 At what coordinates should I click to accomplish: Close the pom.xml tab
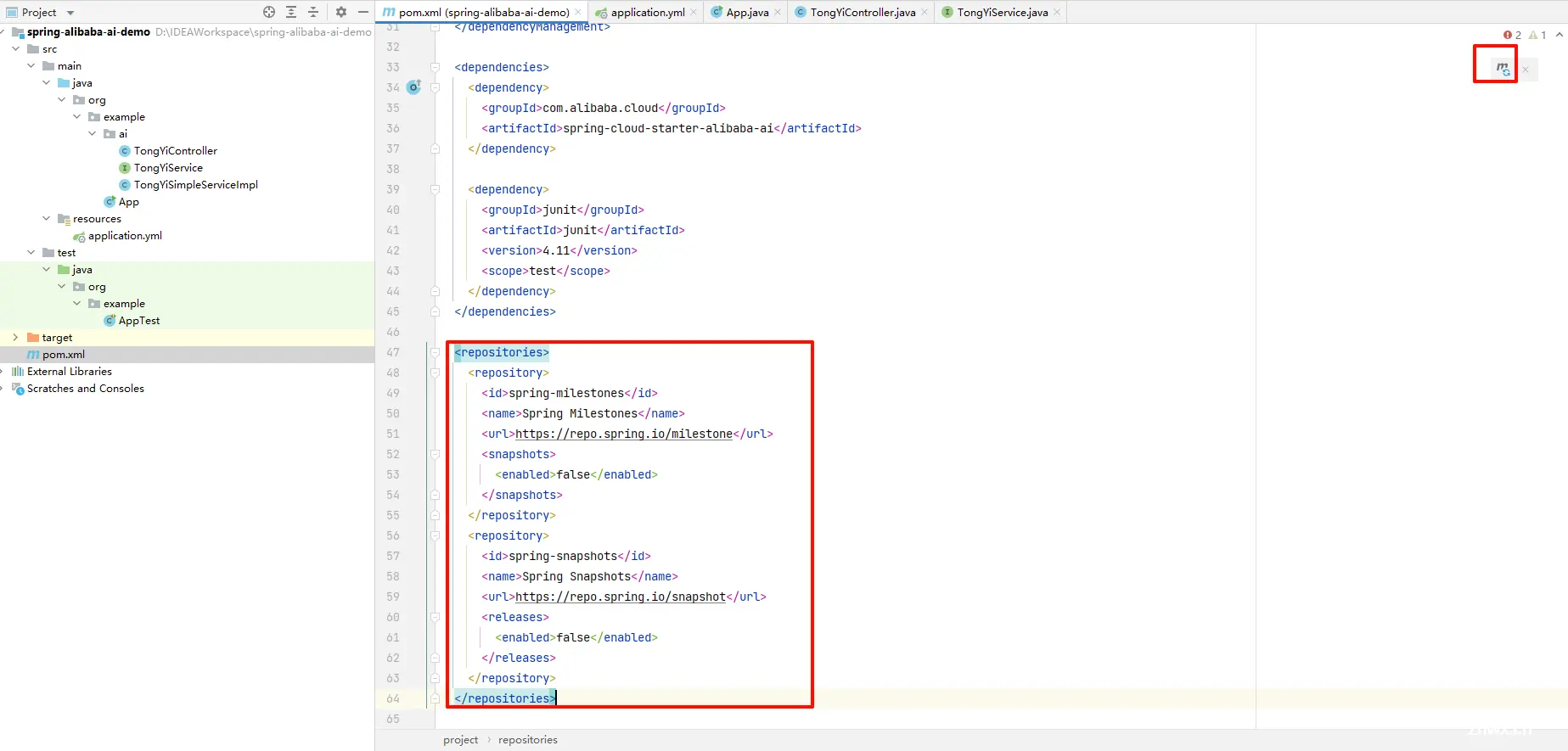(x=578, y=12)
